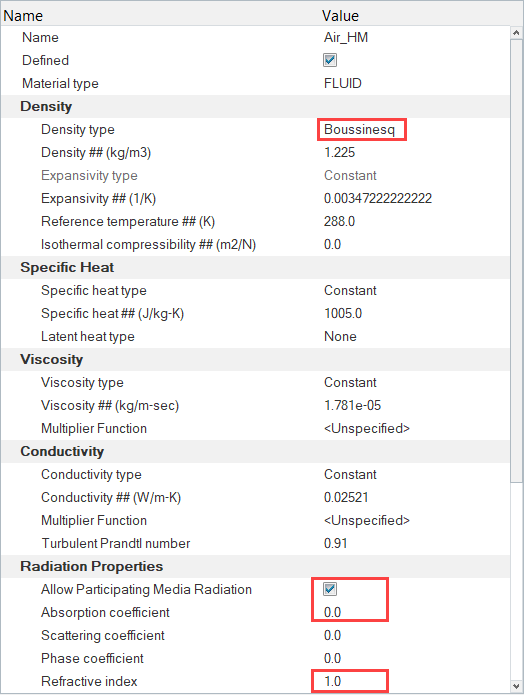This screenshot has width=524, height=695.
Task: Open the Density type Boussinesq dropdown
Action: (359, 129)
